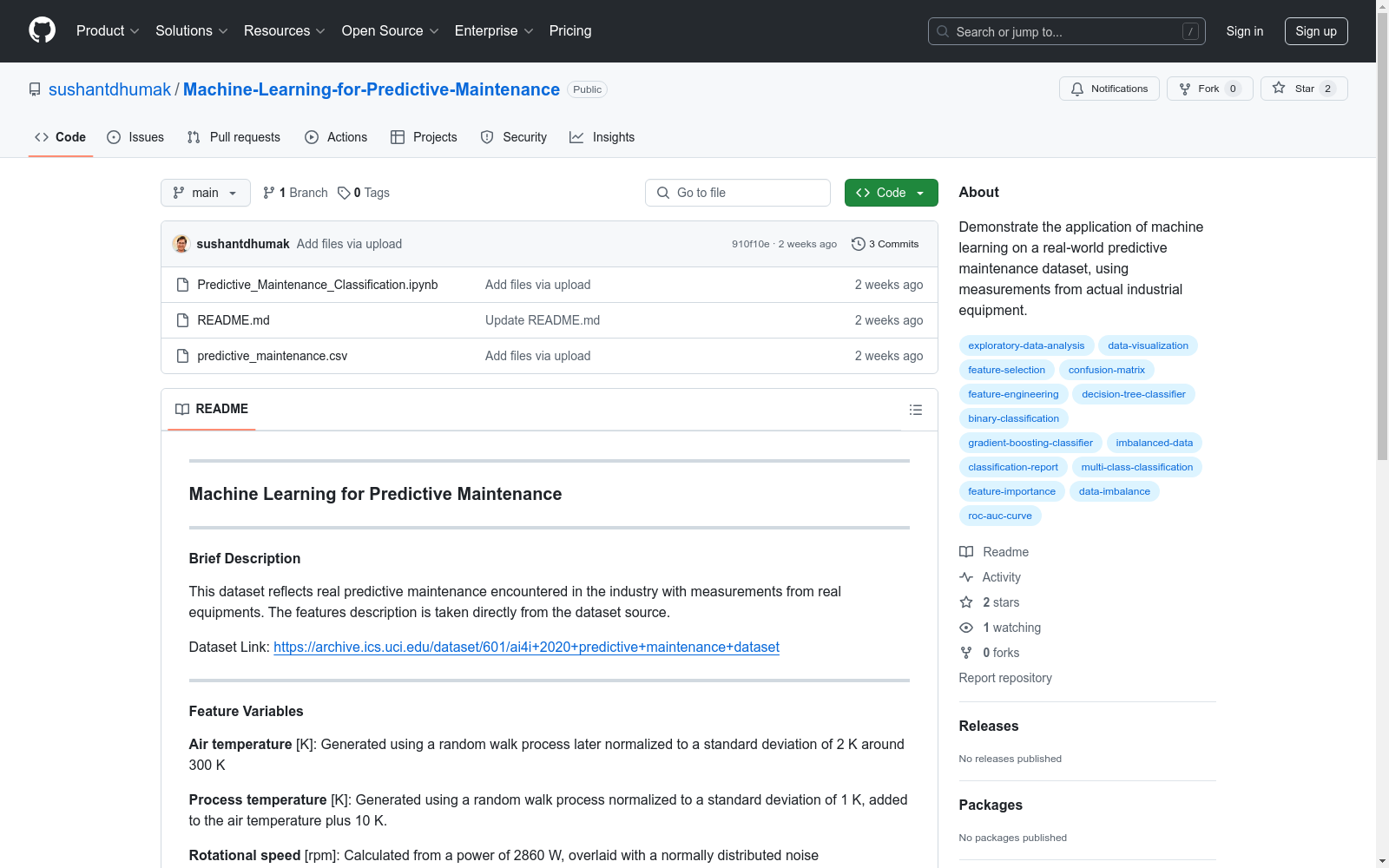
Task: Switch to the Actions tab
Action: [336, 137]
